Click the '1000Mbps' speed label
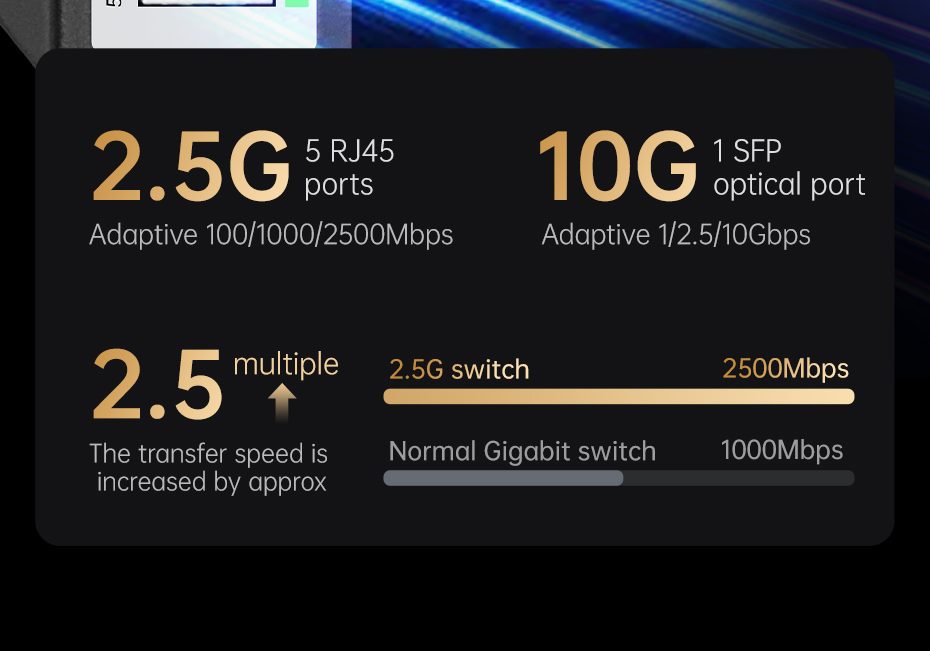 (x=781, y=450)
